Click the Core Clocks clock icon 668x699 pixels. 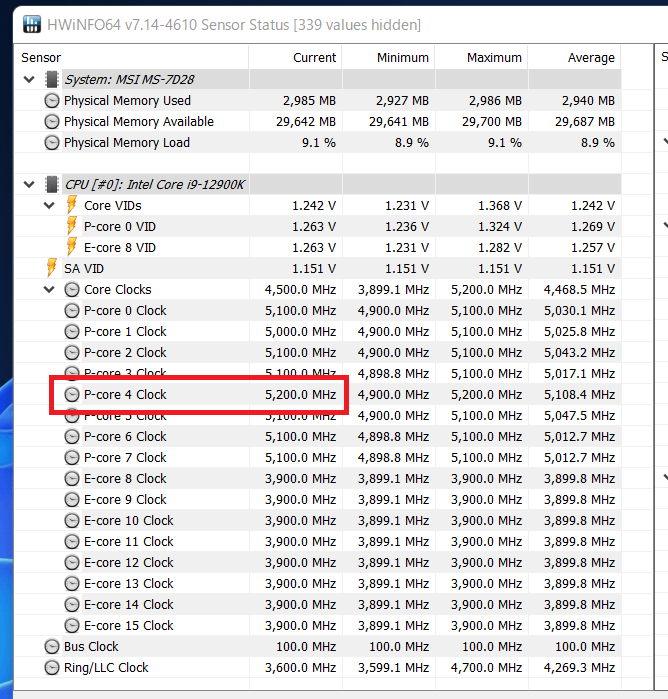tap(72, 290)
